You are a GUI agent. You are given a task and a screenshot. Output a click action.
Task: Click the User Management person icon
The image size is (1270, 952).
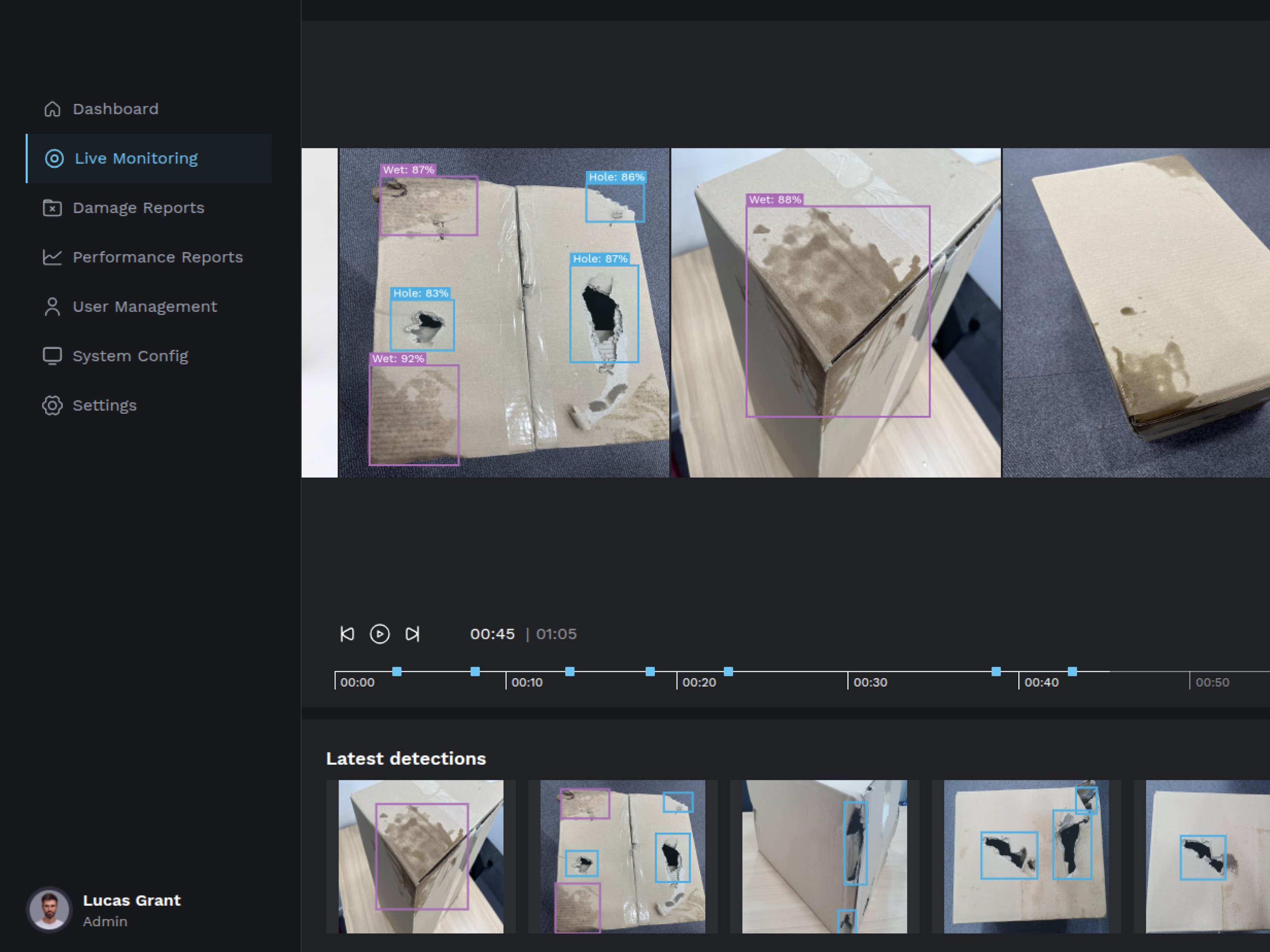coord(52,307)
